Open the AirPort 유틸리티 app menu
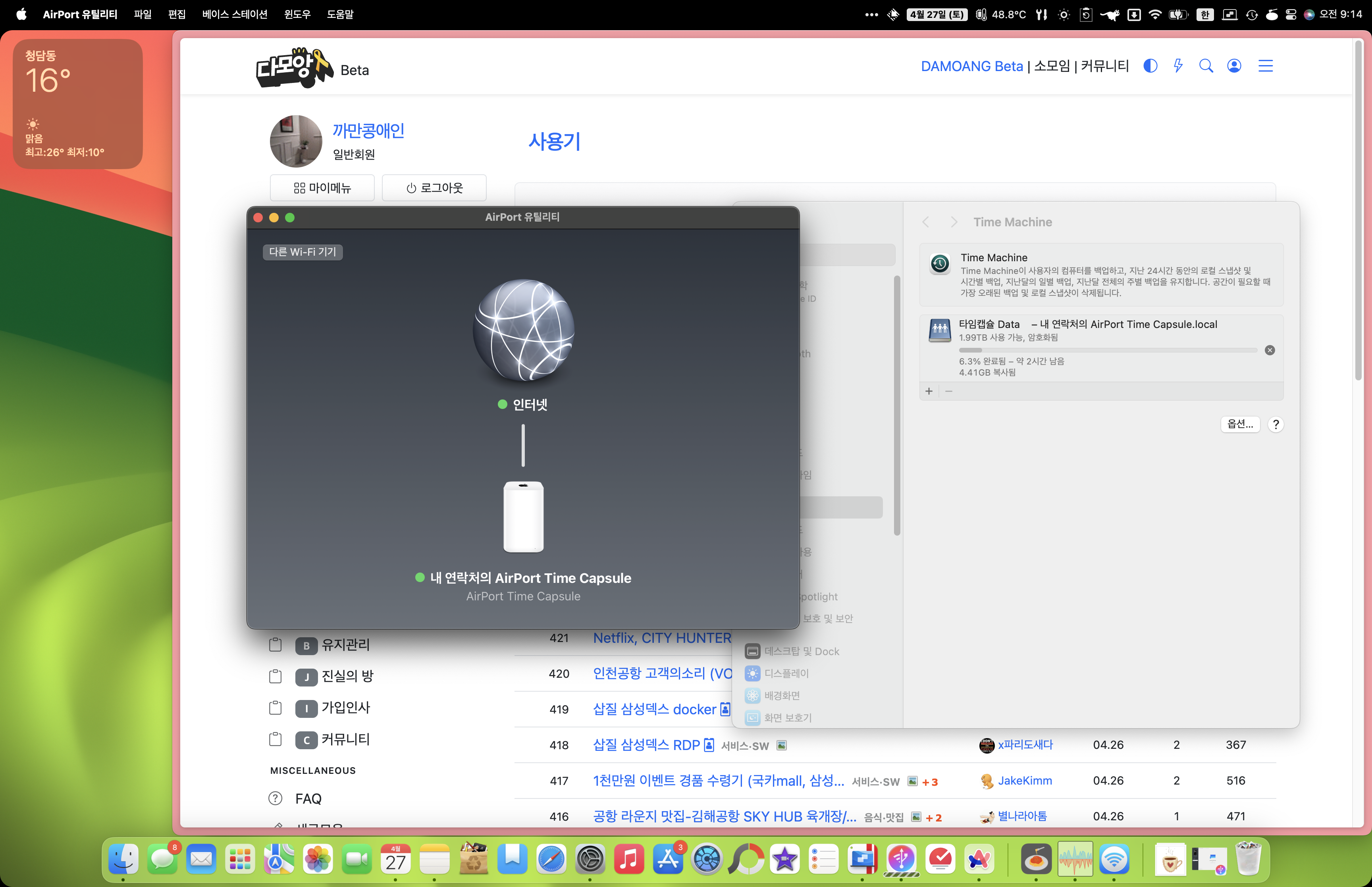1372x887 pixels. [x=80, y=14]
